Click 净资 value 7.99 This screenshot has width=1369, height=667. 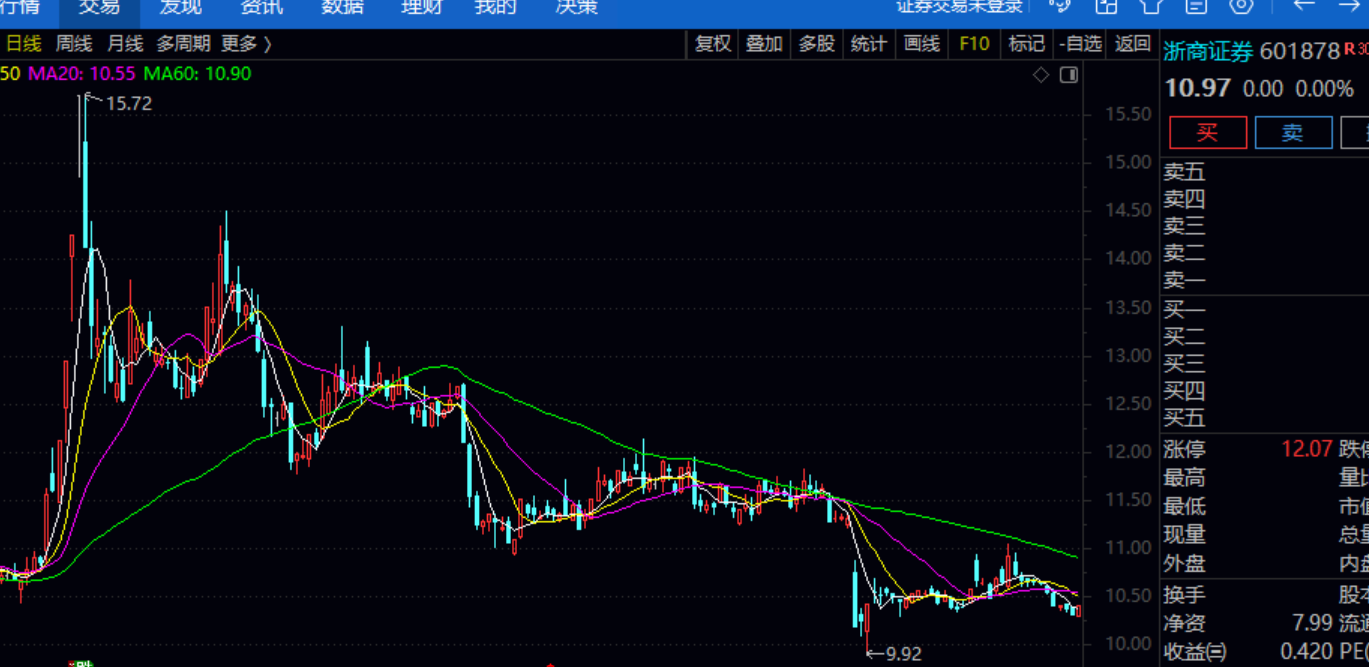click(x=1311, y=623)
